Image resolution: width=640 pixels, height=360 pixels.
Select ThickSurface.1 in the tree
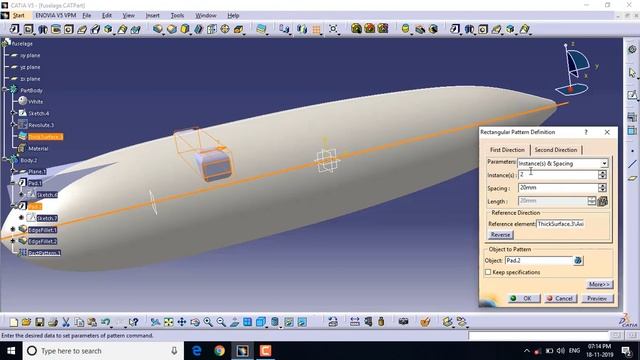point(45,137)
